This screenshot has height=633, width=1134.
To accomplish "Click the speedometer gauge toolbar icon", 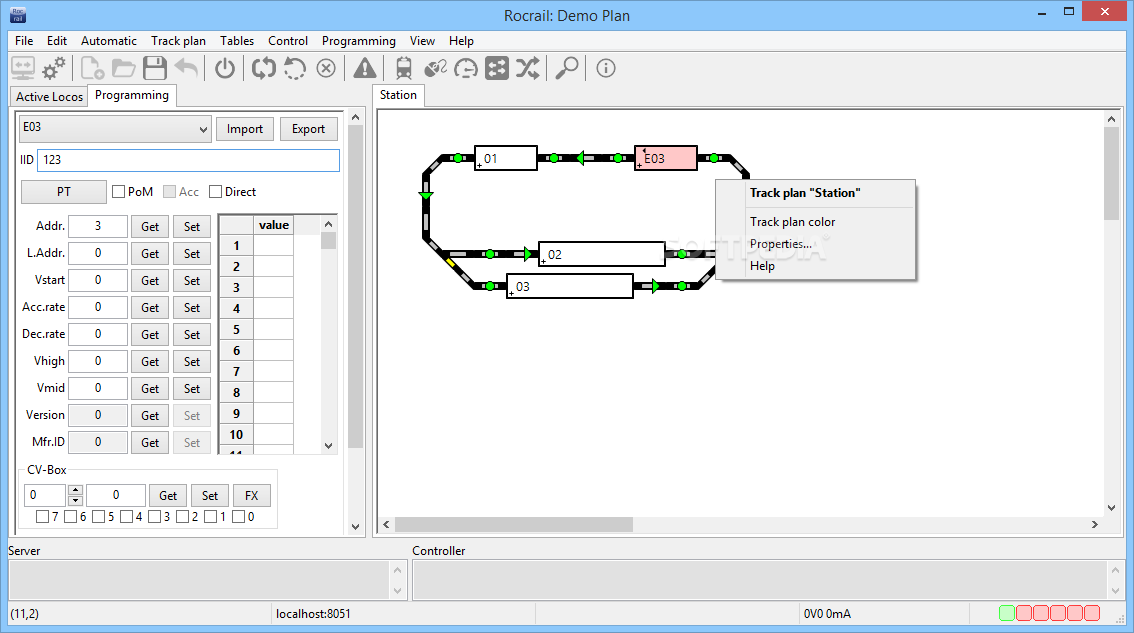I will pos(466,69).
